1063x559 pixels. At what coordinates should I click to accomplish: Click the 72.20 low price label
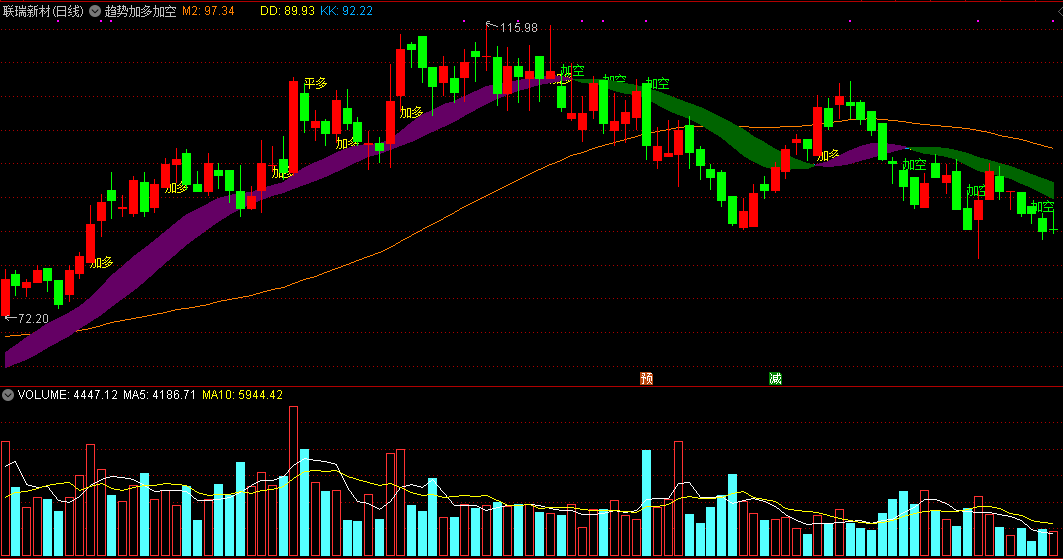[33, 318]
